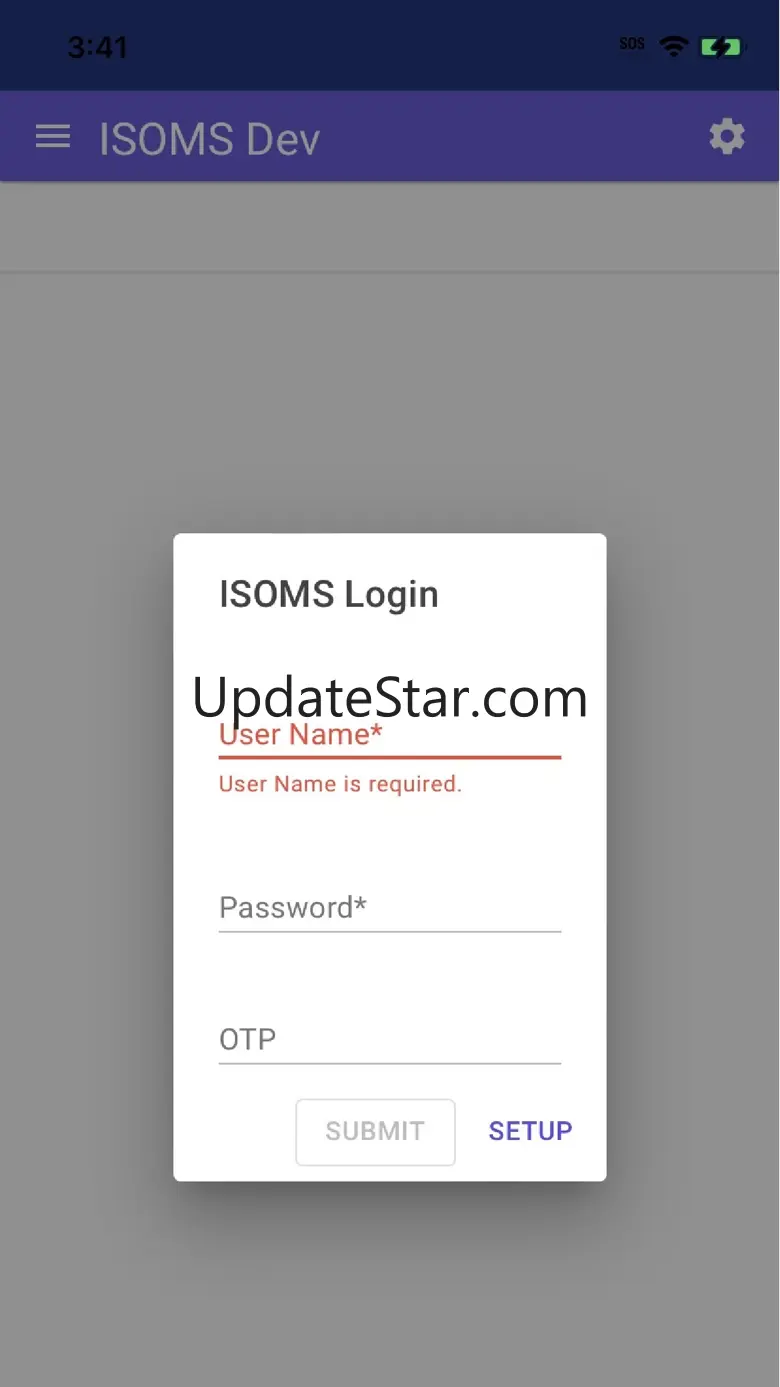The height and width of the screenshot is (1387, 780).
Task: Open the hamburger navigation menu
Action: [53, 137]
